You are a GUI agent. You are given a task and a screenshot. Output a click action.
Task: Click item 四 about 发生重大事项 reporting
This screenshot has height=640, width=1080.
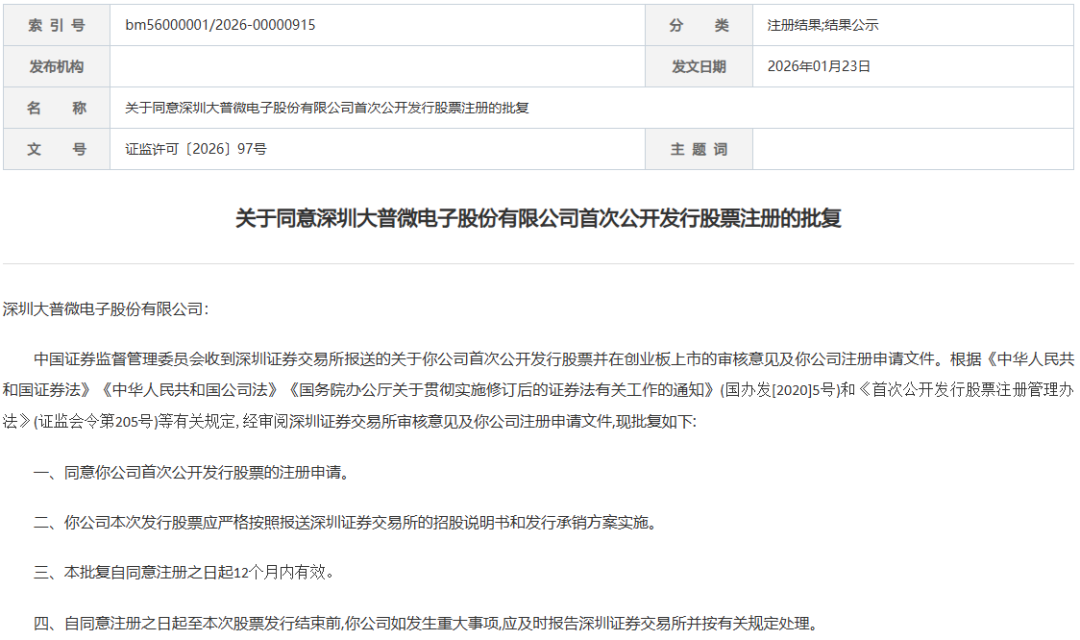pyautogui.click(x=426, y=624)
